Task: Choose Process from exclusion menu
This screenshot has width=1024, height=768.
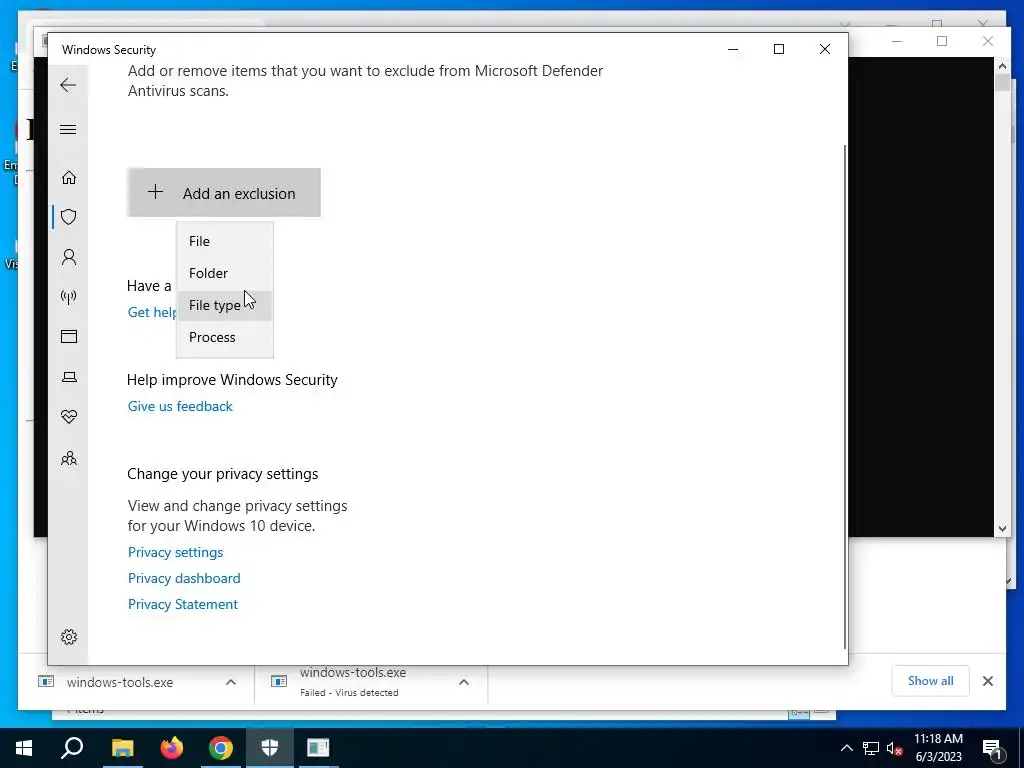Action: (225, 337)
